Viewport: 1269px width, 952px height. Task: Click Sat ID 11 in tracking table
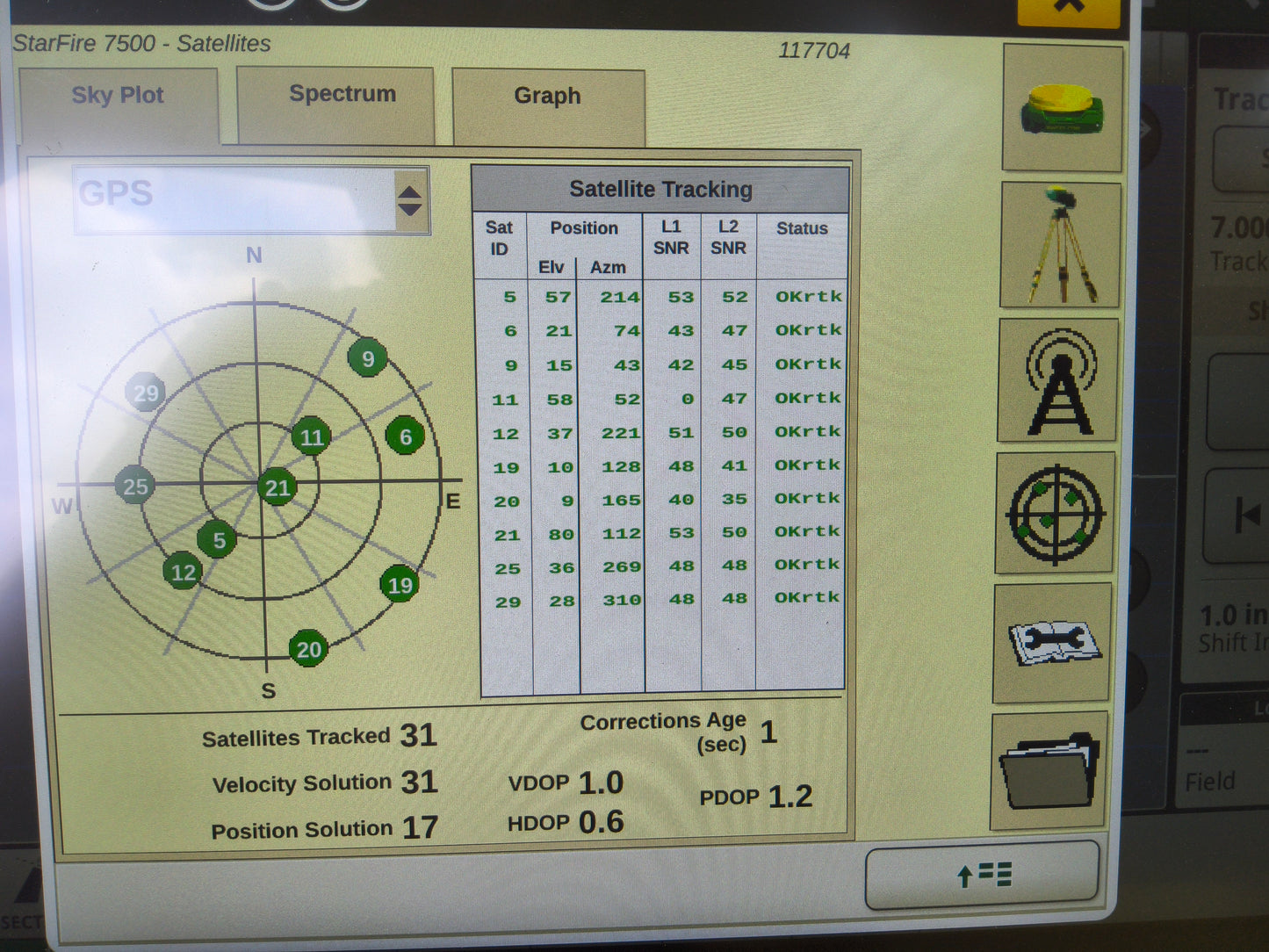point(505,400)
